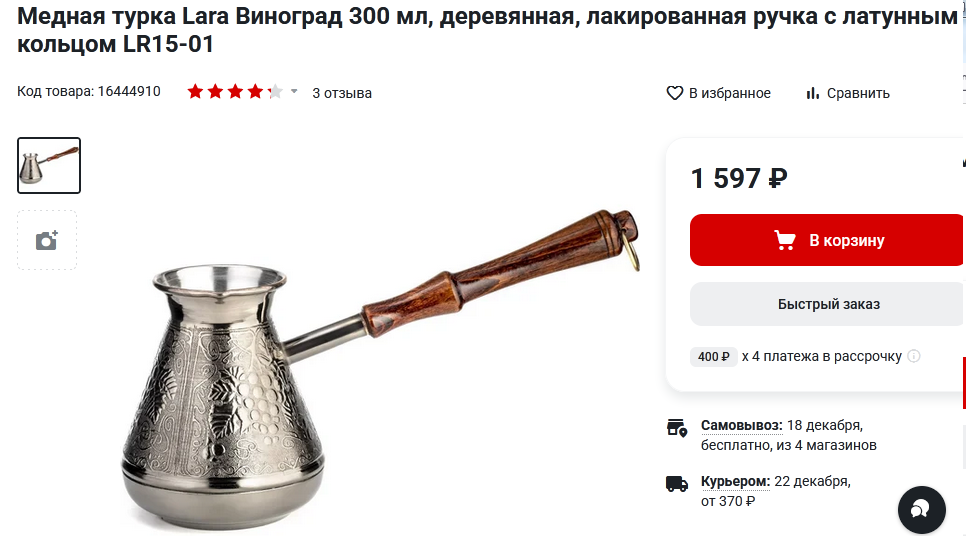Click the 400 ₽ installment badge
966x536 pixels.
click(x=713, y=356)
